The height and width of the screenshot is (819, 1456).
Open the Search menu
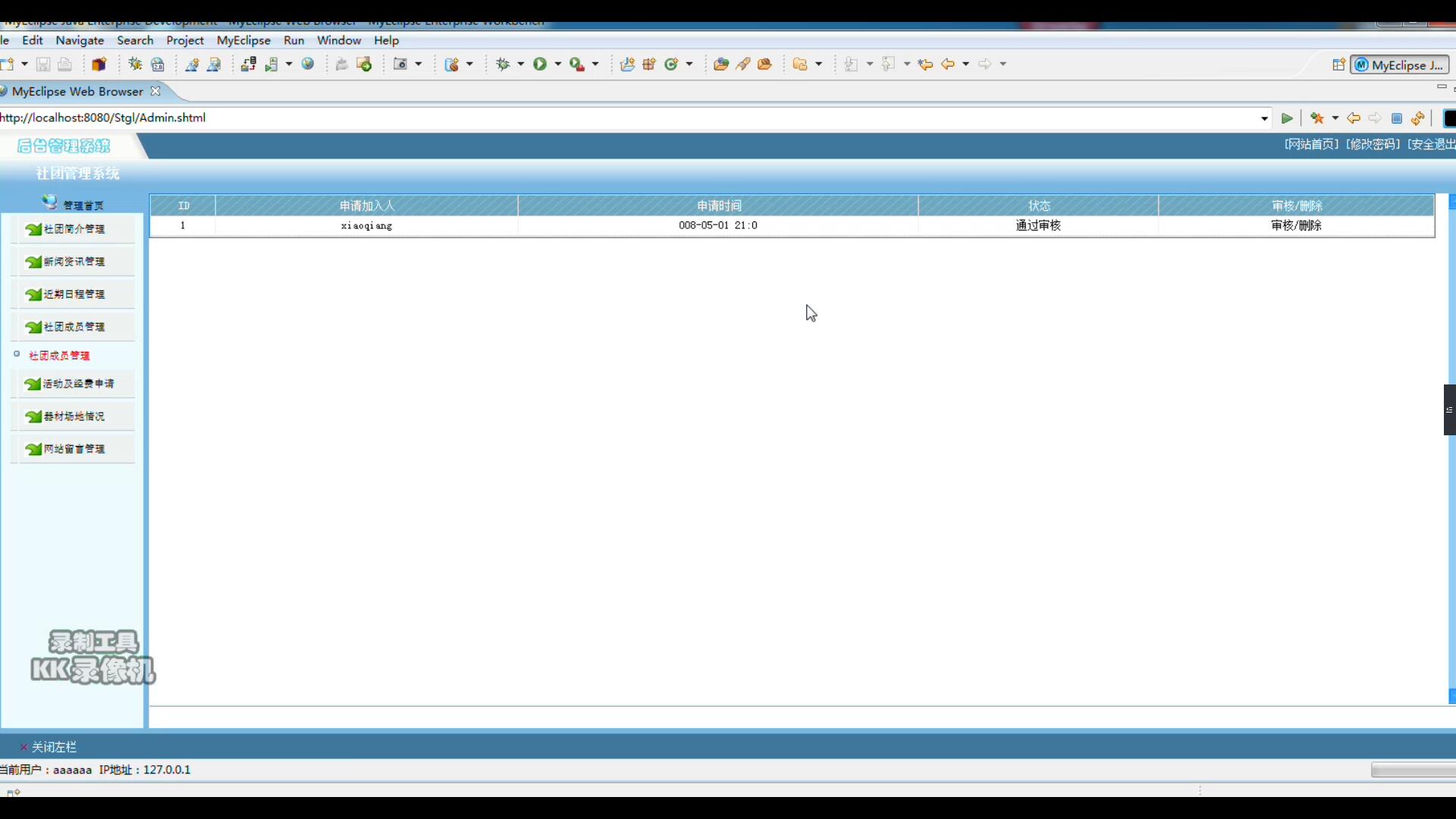tap(135, 40)
